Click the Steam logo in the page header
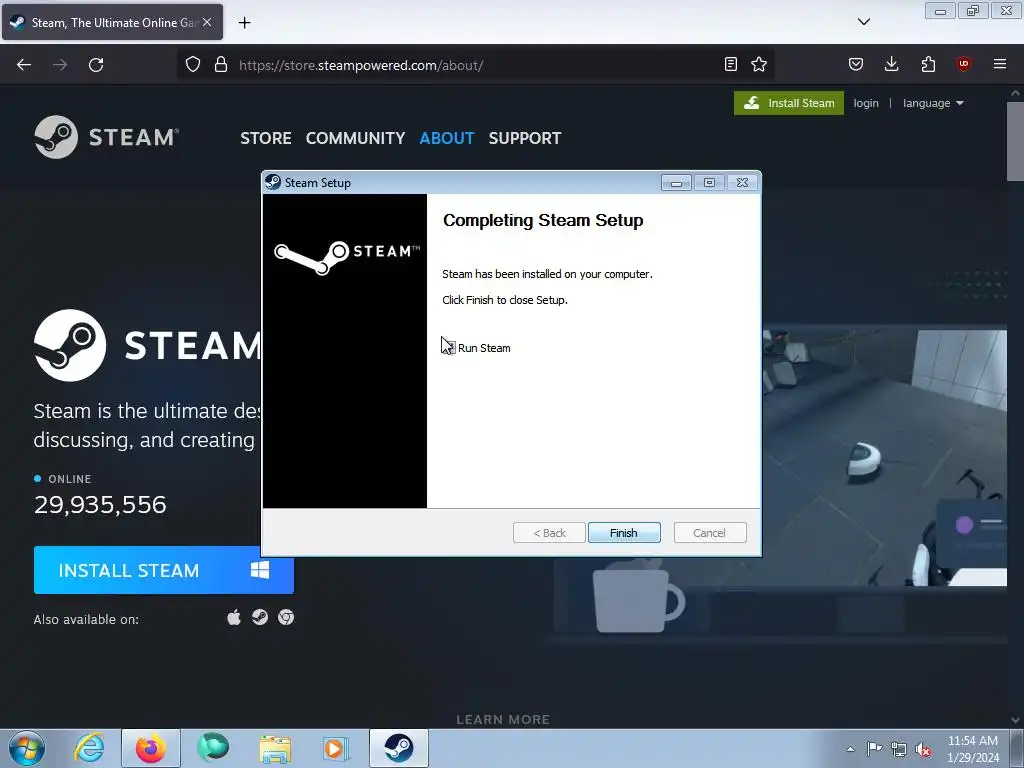 click(x=106, y=137)
